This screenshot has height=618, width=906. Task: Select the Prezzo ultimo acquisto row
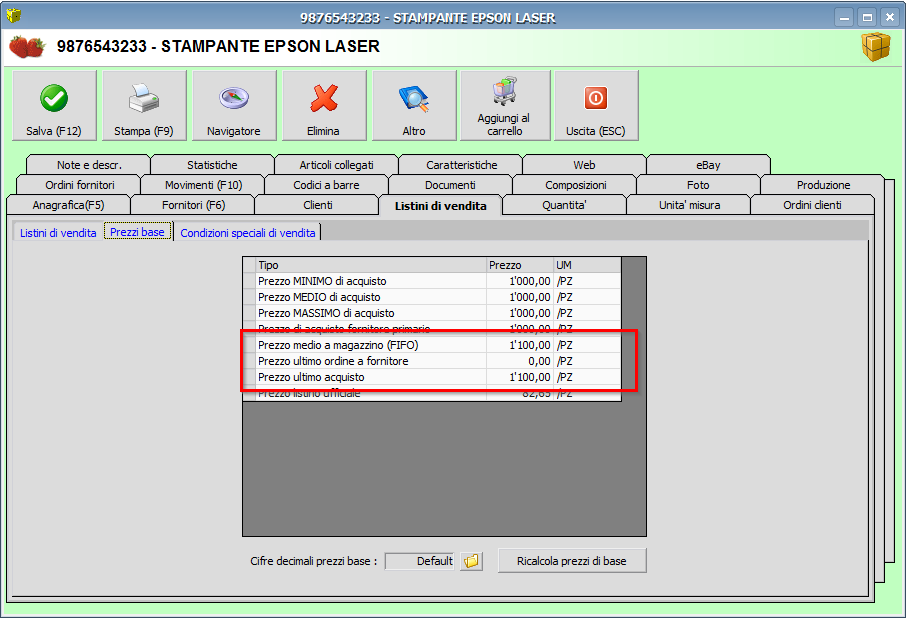(x=432, y=377)
